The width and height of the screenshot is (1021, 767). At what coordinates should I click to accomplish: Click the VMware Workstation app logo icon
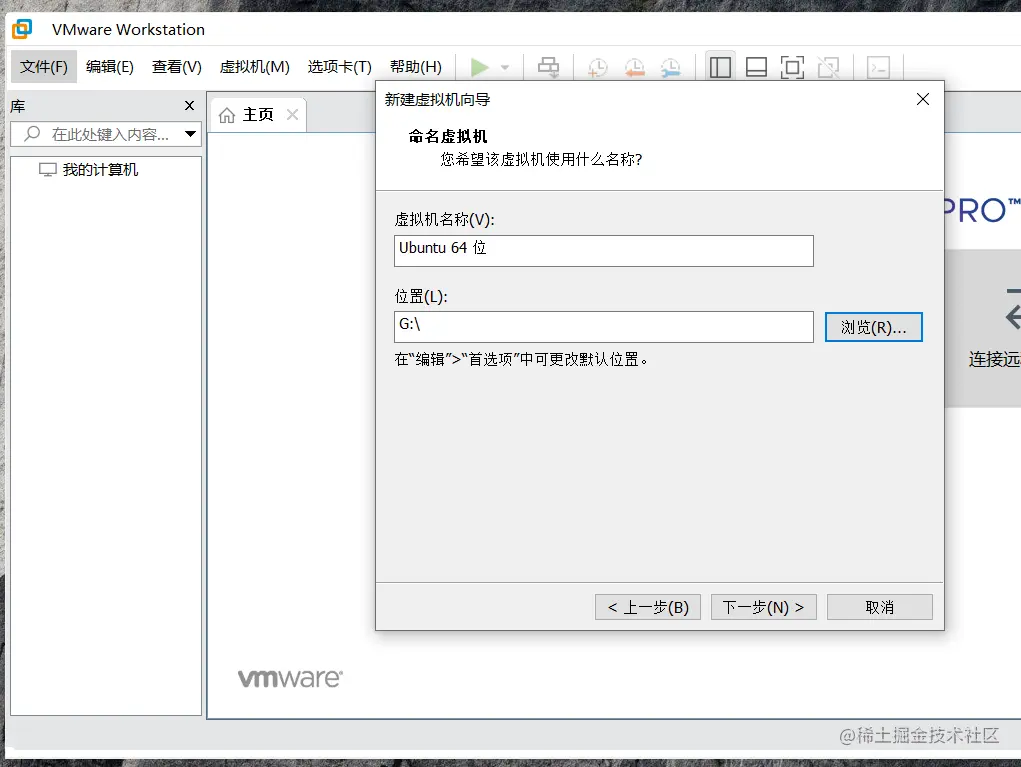[x=21, y=29]
